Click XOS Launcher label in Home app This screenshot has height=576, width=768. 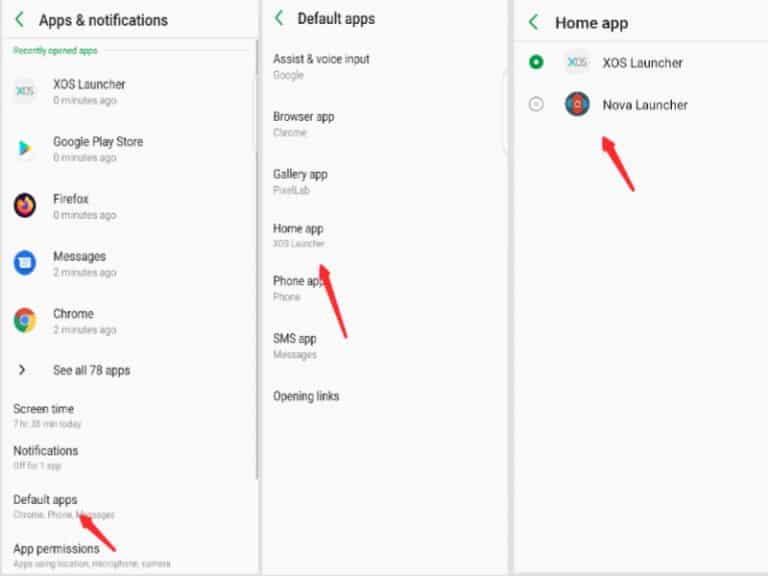[x=642, y=63]
